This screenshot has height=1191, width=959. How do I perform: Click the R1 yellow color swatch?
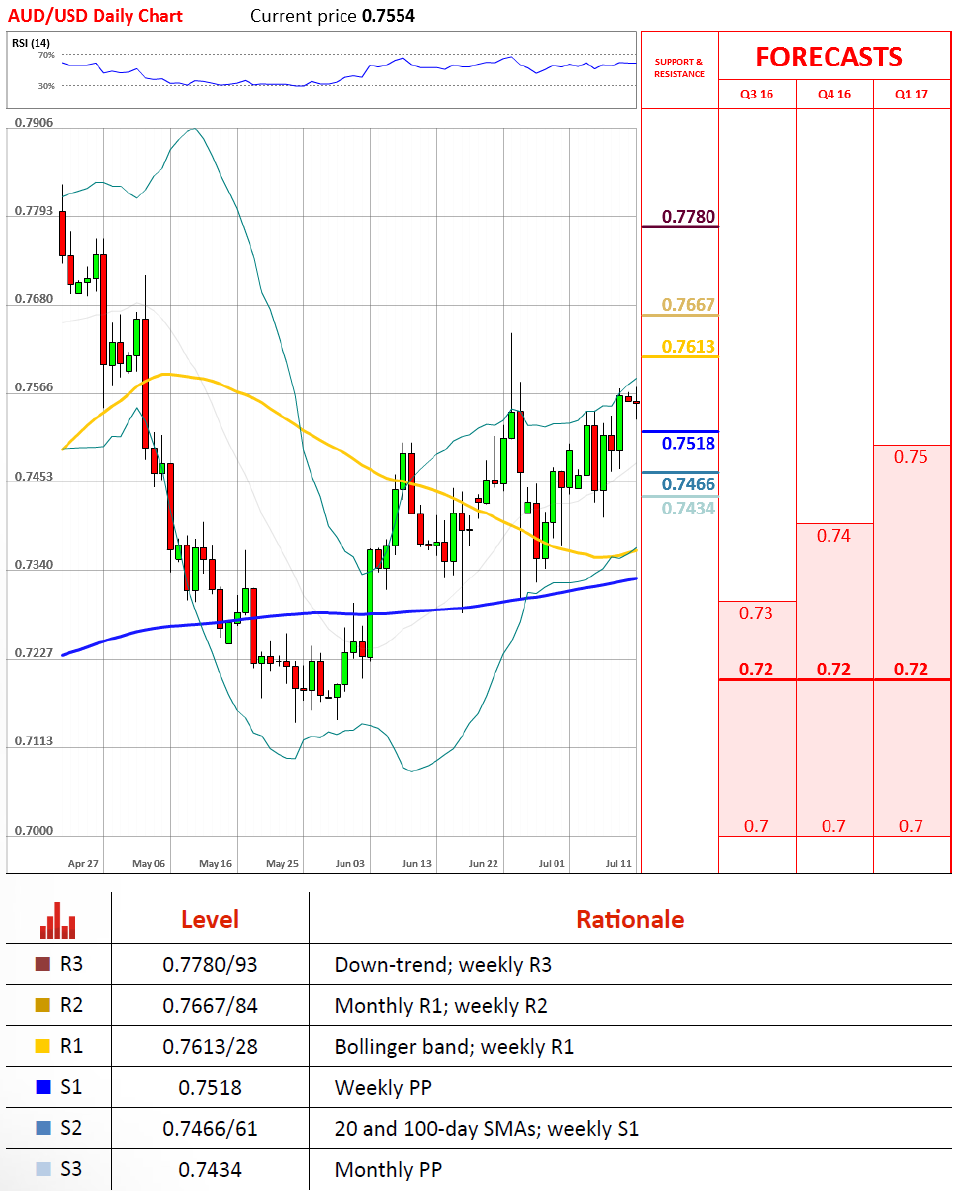coord(43,1046)
